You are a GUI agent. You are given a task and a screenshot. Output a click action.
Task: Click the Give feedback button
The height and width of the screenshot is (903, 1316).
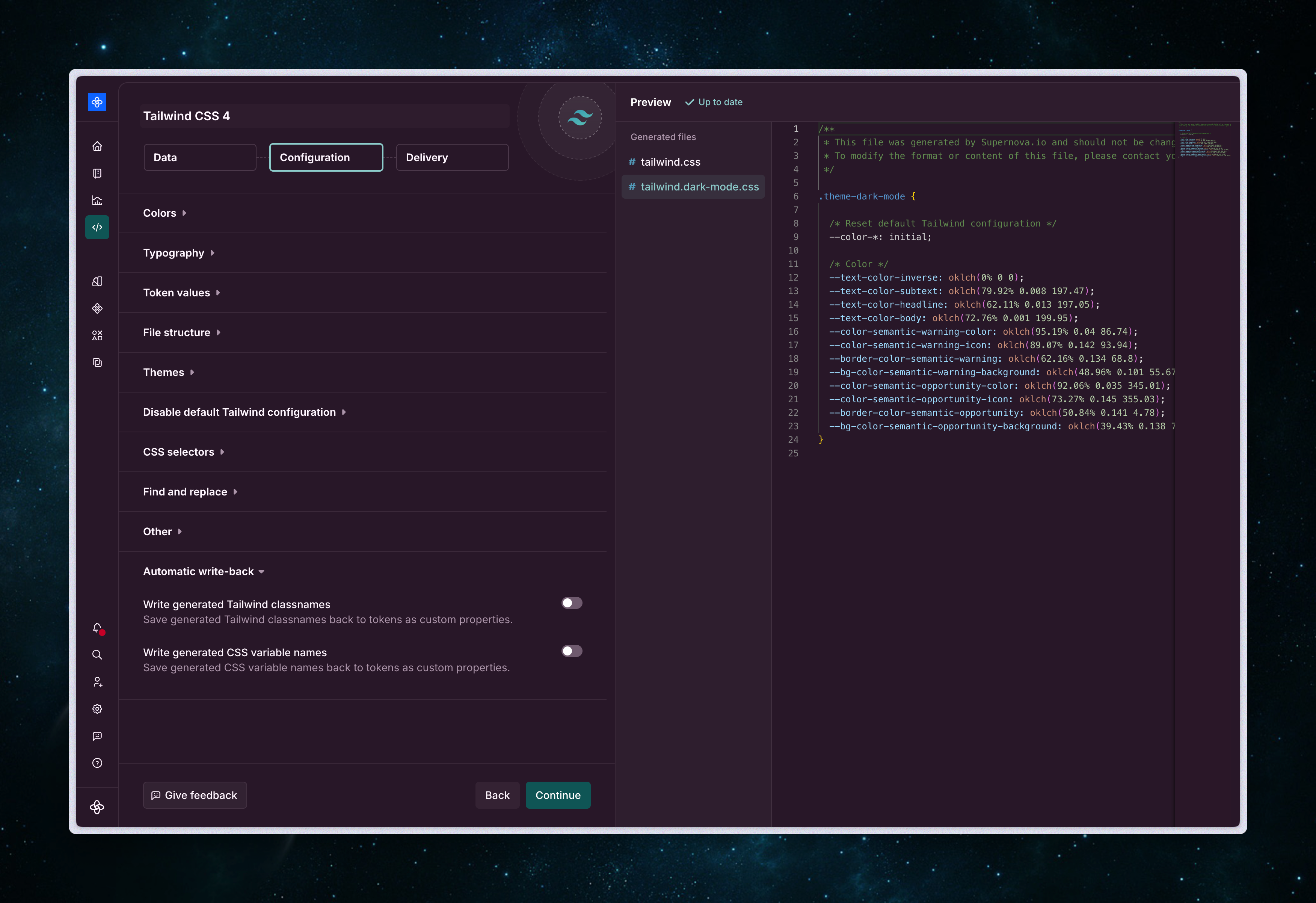[x=194, y=795]
